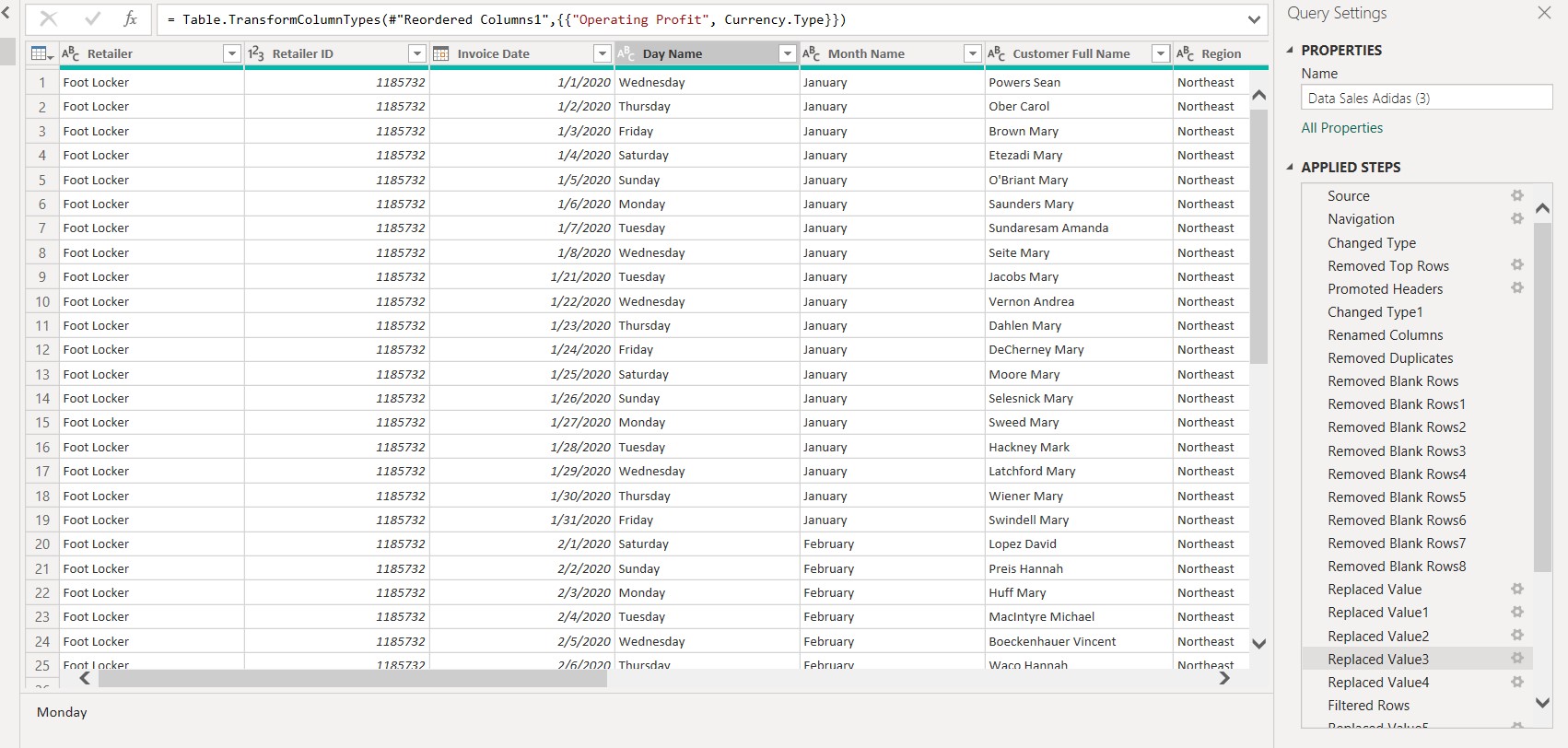This screenshot has height=748, width=1568.
Task: Select row number 12
Action: click(x=42, y=350)
